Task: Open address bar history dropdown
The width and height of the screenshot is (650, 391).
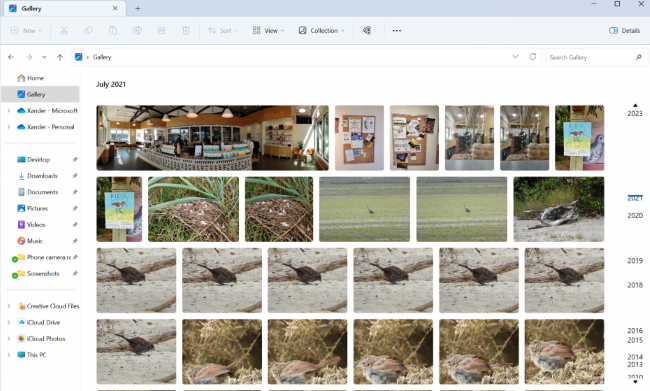Action: (x=515, y=57)
